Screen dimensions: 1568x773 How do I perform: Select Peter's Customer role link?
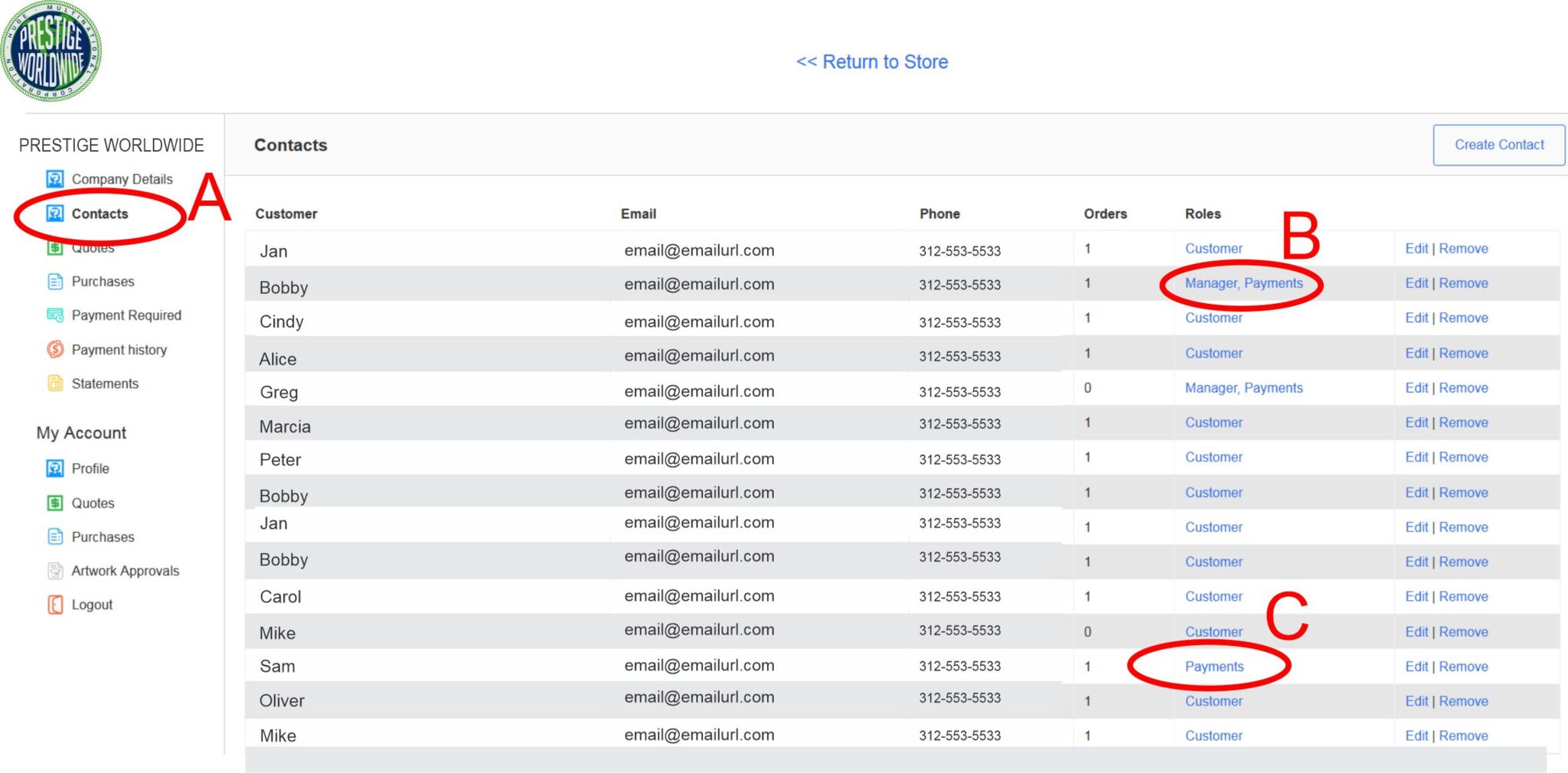click(x=1214, y=458)
